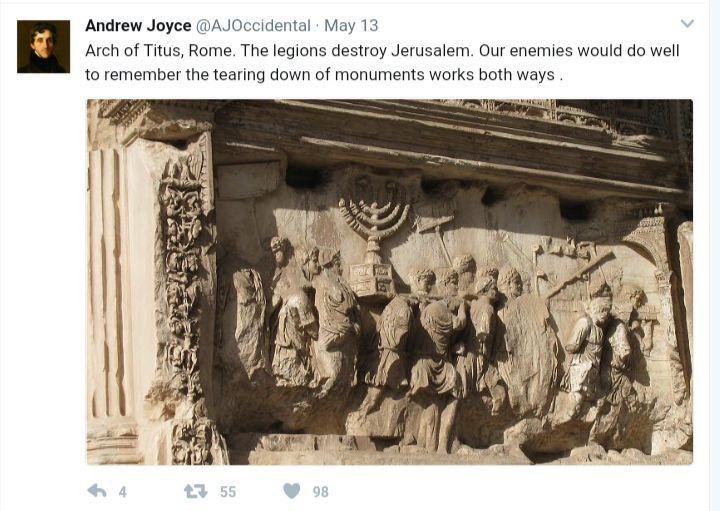Click the @AJOccidental handle
This screenshot has width=720, height=511.
point(253,26)
